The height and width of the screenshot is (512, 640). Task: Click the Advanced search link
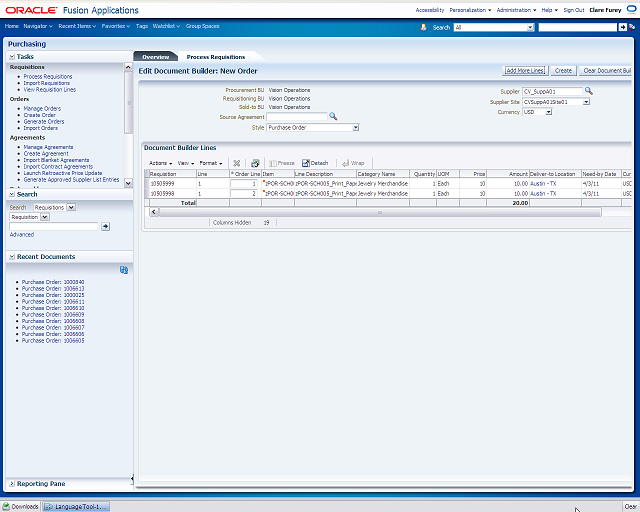(x=22, y=234)
